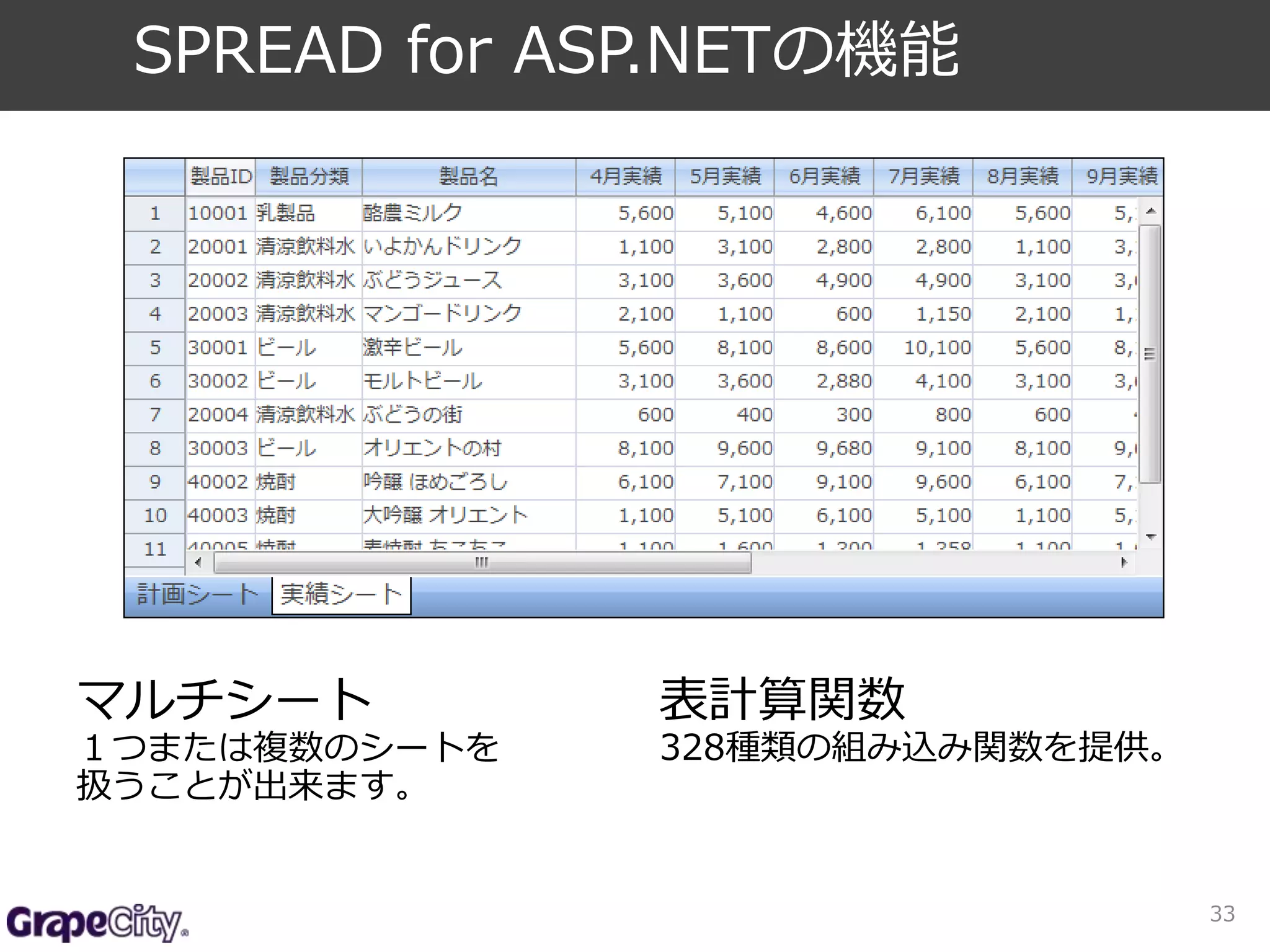This screenshot has width=1270, height=952.
Task: Click the 1,150 value in 7月実績
Action: point(923,314)
